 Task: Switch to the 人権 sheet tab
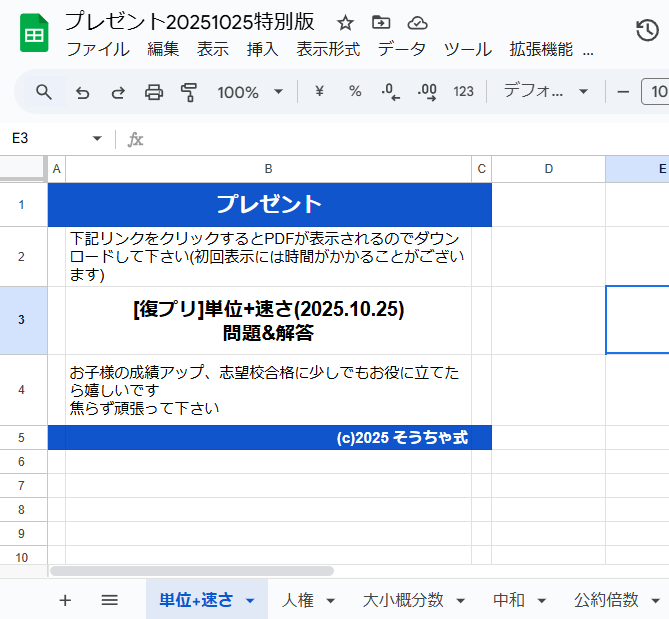[298, 600]
